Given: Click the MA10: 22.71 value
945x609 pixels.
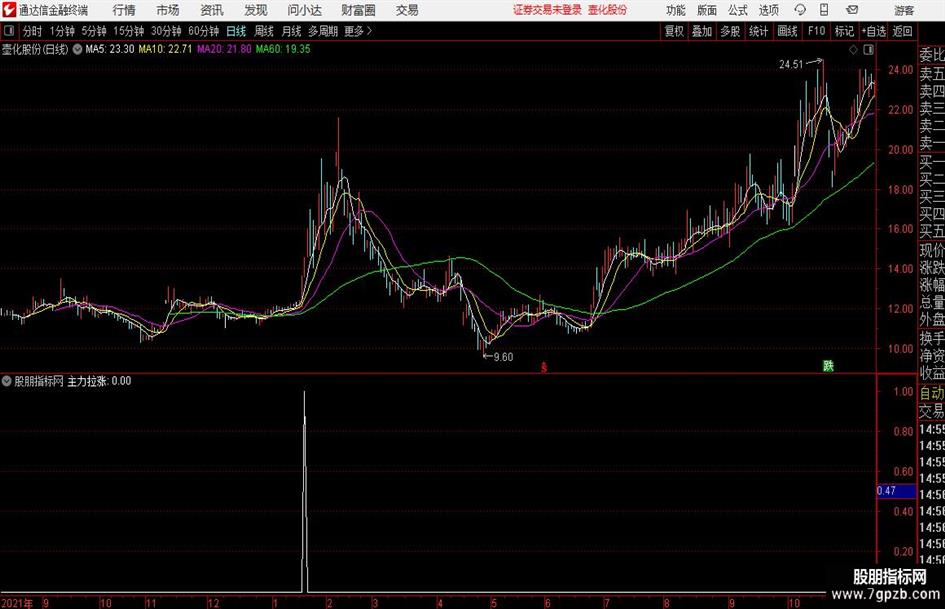Looking at the screenshot, I should 165,49.
